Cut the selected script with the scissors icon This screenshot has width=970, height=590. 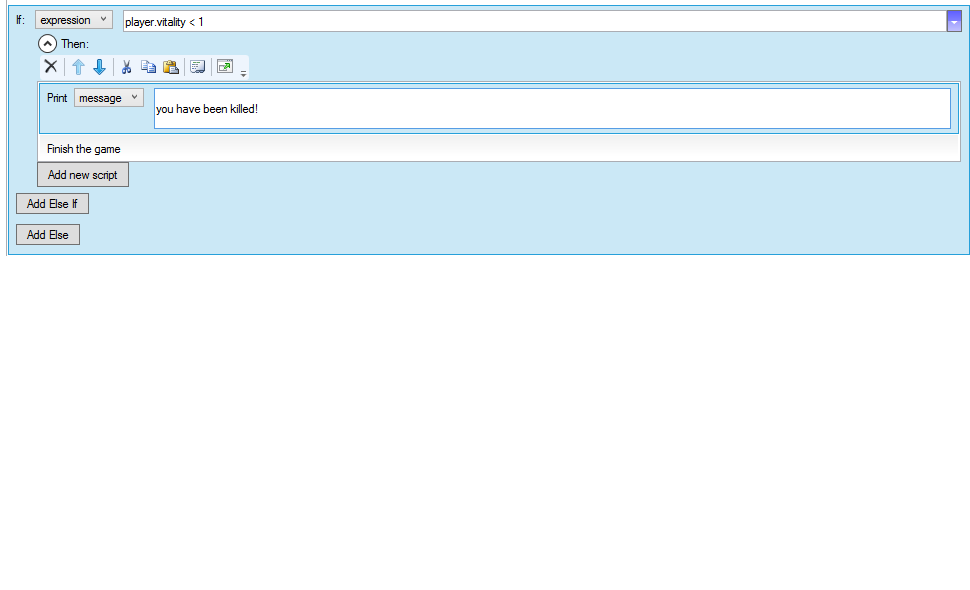127,67
